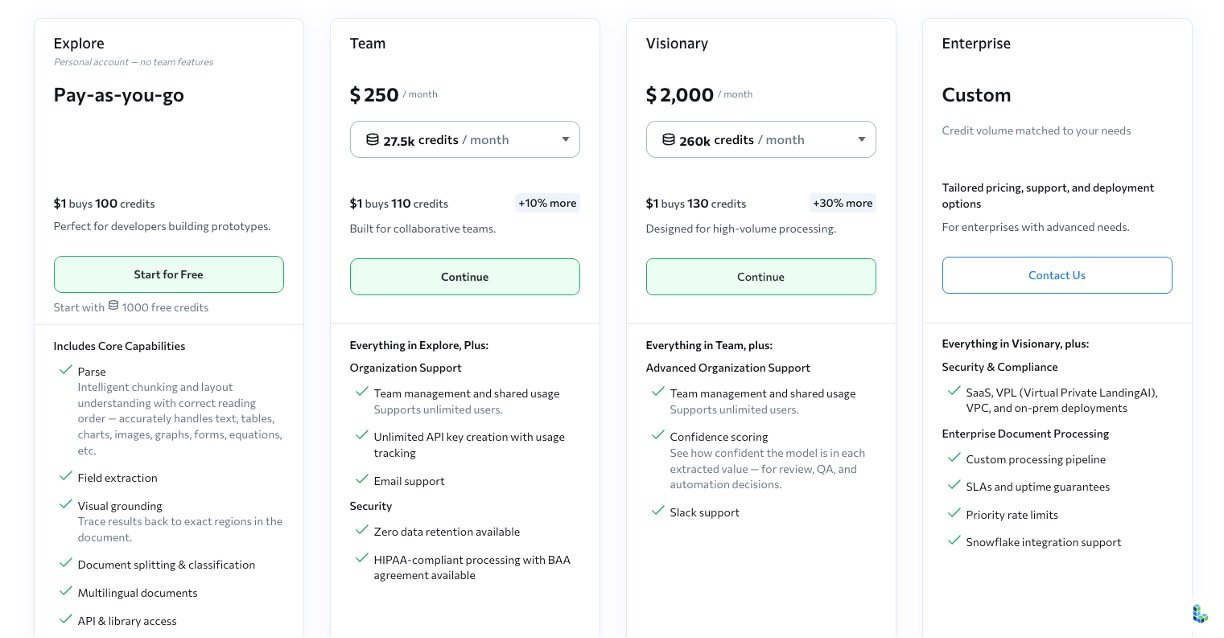Screen dimensions: 1224x638
Task: Open the Team 27.5k credits dropdown
Action: [x=464, y=140]
